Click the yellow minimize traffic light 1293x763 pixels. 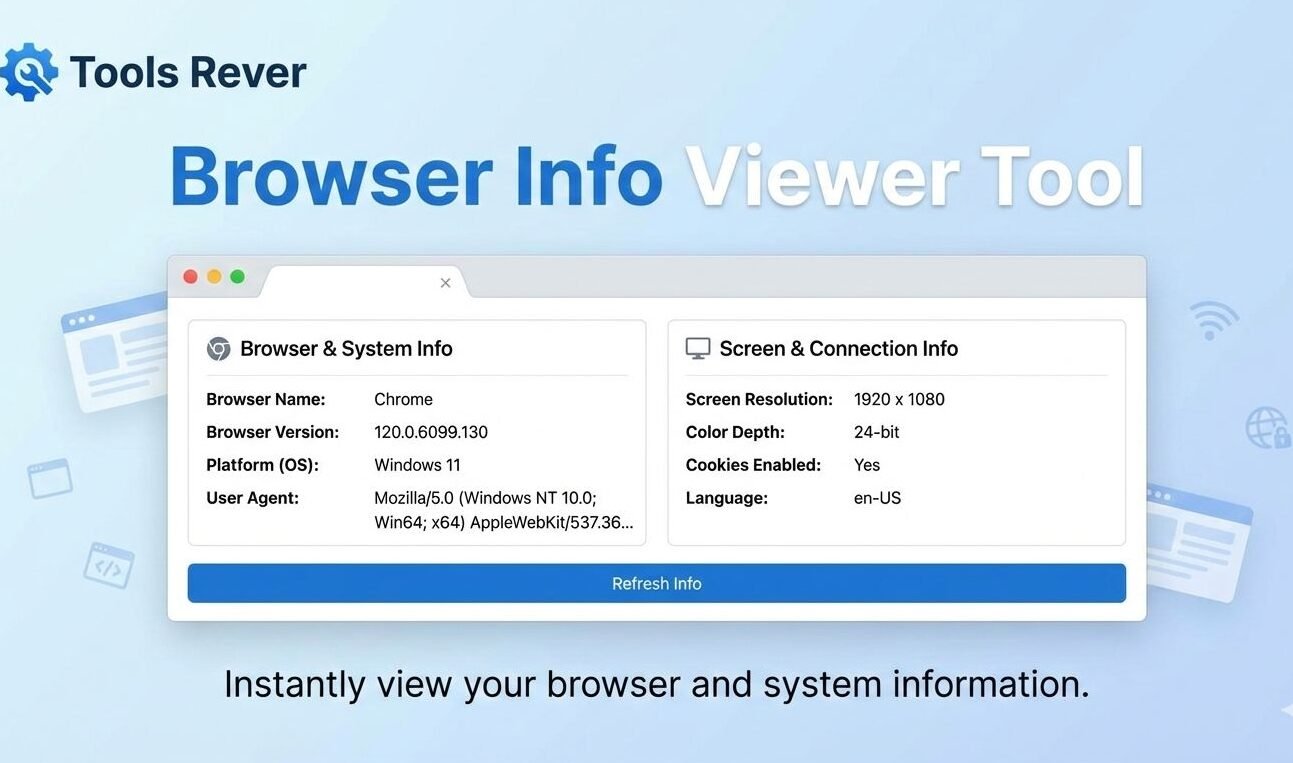click(213, 276)
